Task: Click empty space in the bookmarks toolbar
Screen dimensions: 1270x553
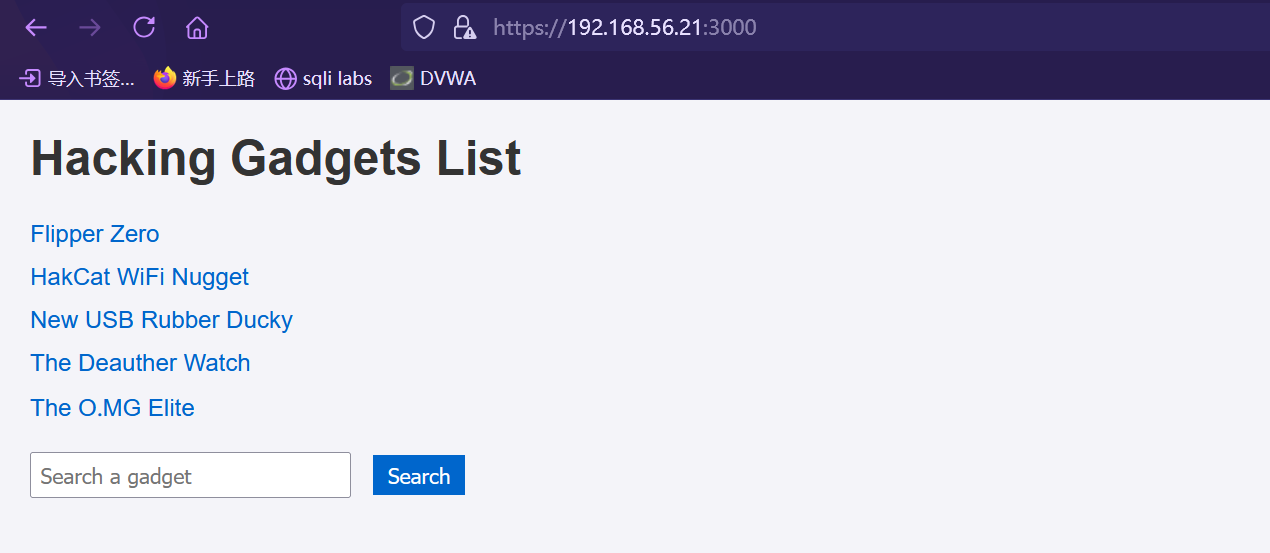Action: tap(850, 78)
